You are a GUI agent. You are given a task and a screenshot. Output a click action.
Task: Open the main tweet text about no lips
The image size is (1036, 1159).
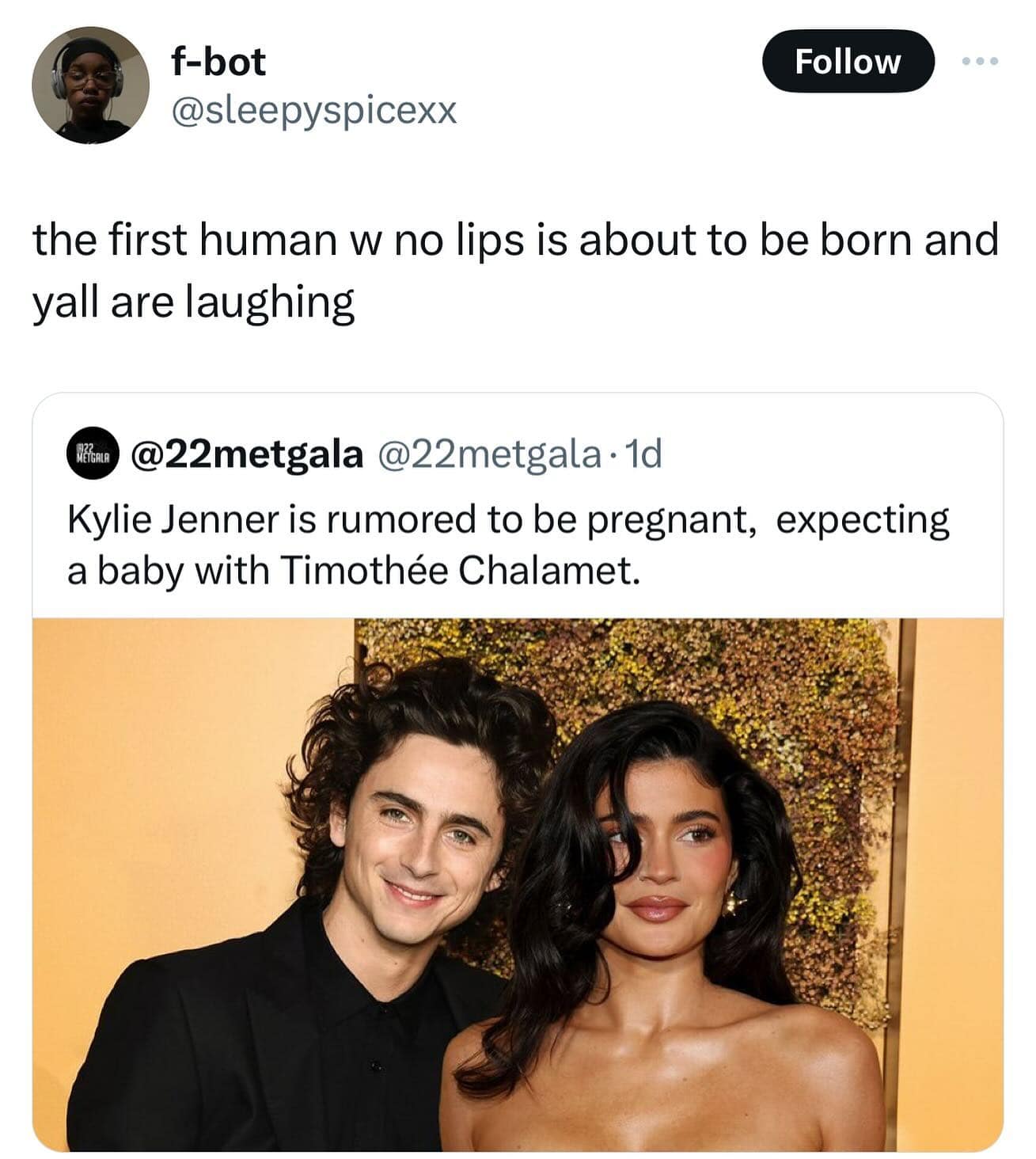[x=514, y=241]
